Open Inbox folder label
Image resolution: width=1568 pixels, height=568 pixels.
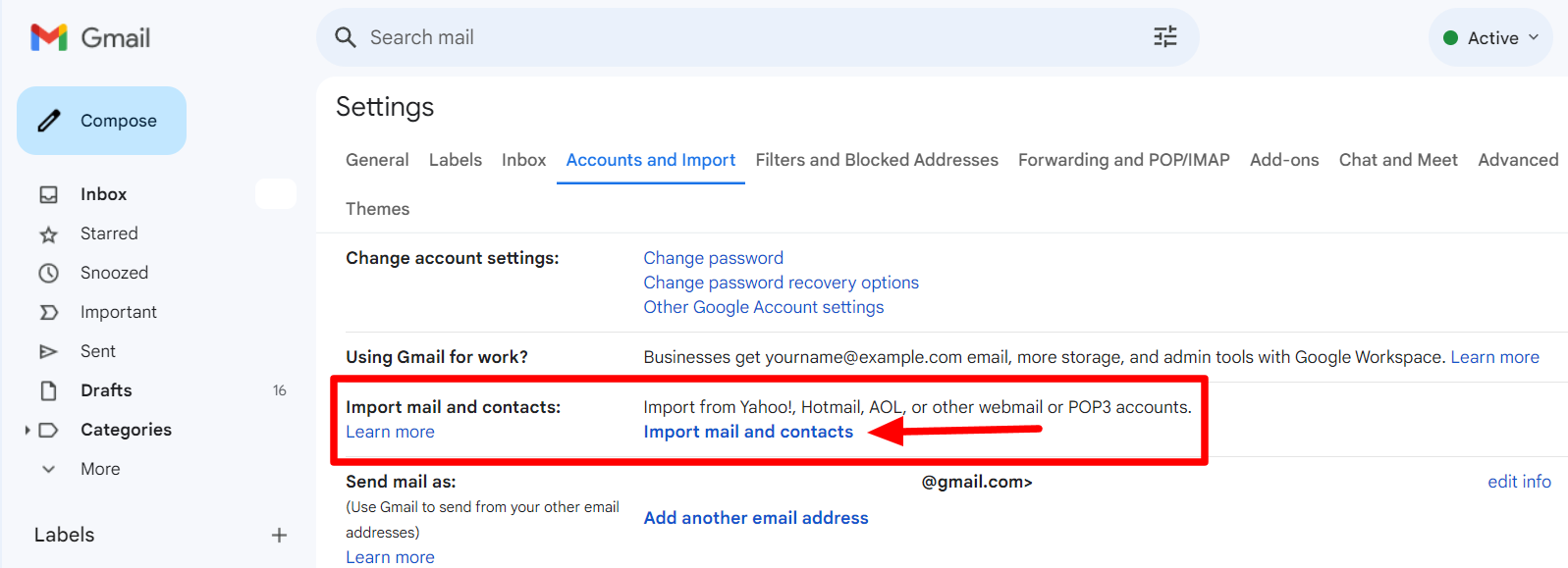(104, 194)
